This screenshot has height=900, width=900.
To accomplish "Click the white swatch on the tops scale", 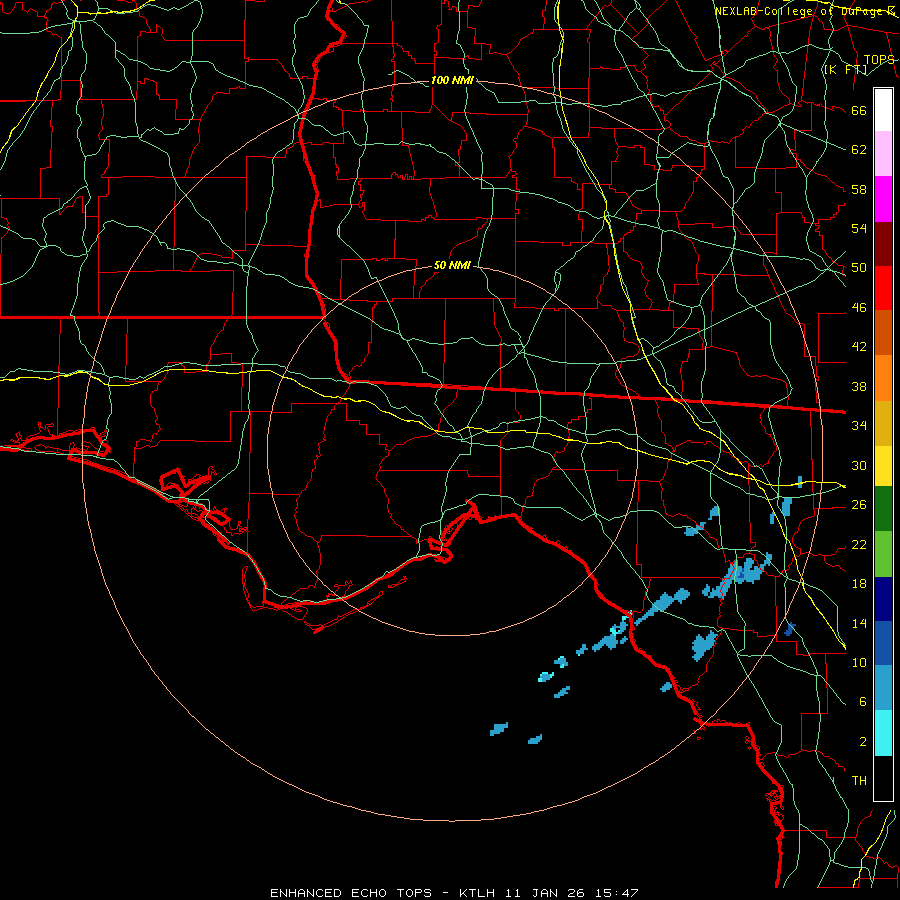I will pyautogui.click(x=883, y=110).
